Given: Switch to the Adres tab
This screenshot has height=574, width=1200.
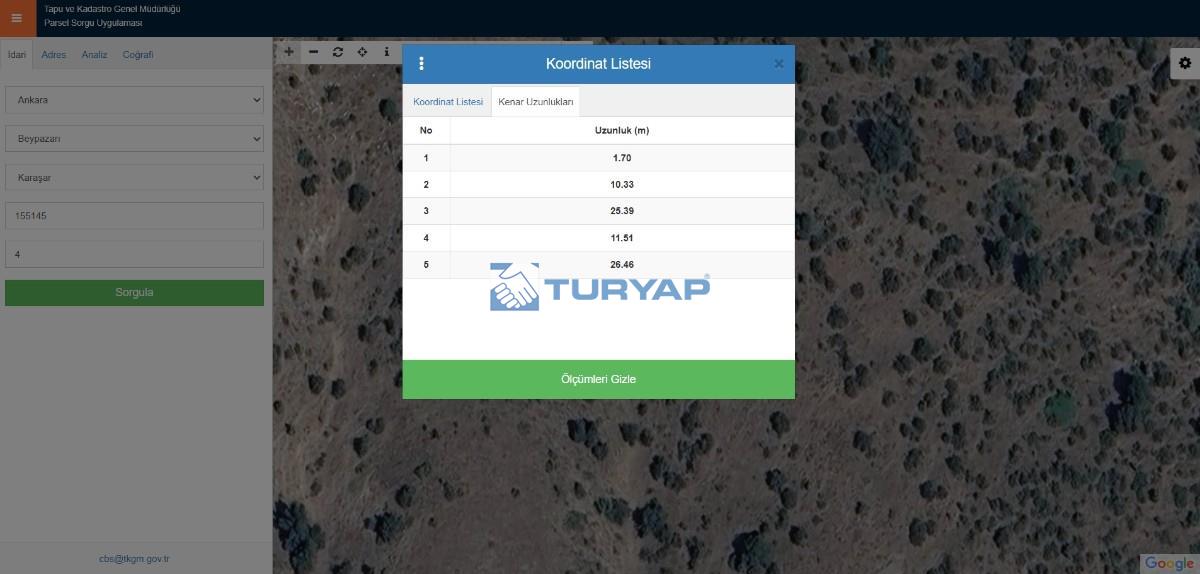Looking at the screenshot, I should click(x=54, y=55).
